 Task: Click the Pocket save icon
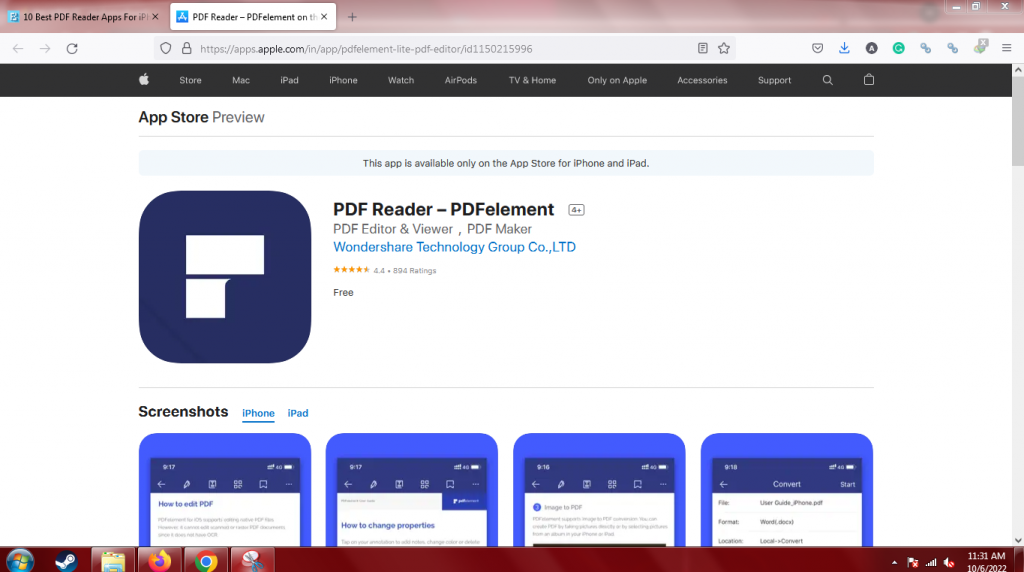pos(818,48)
